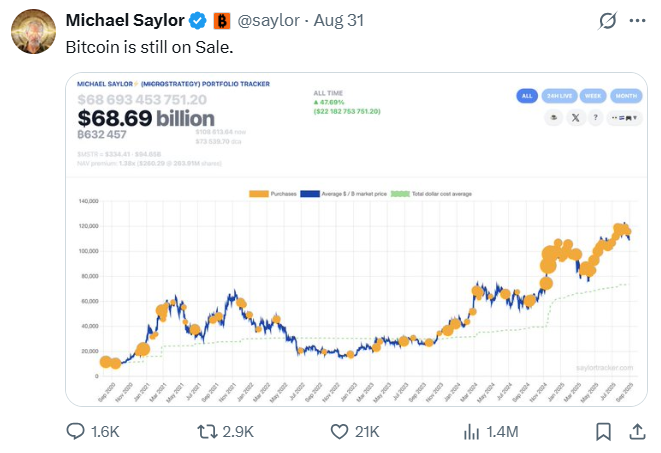
Task: Select the ALL time range tab
Action: click(527, 96)
